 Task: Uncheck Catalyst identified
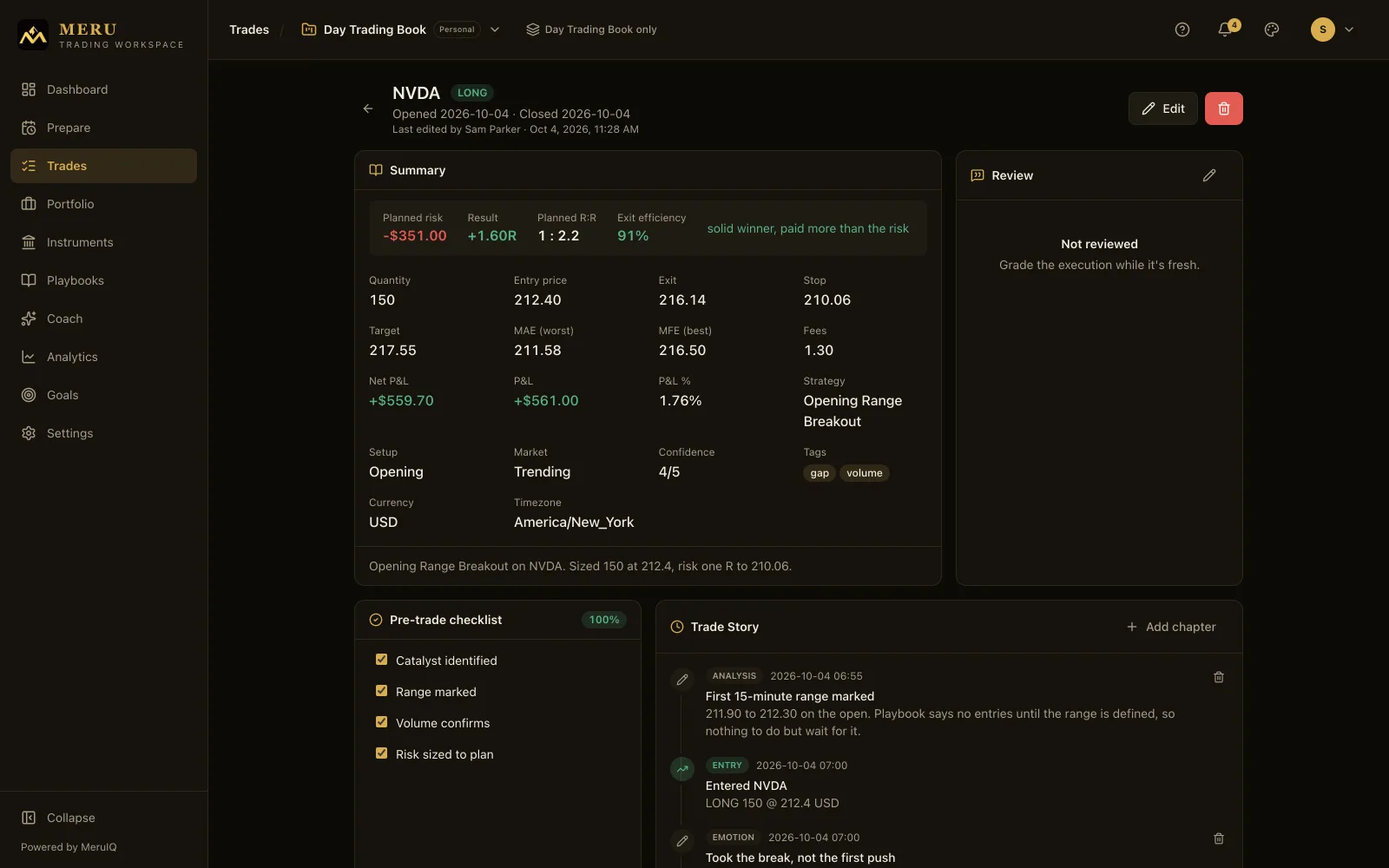coord(381,660)
